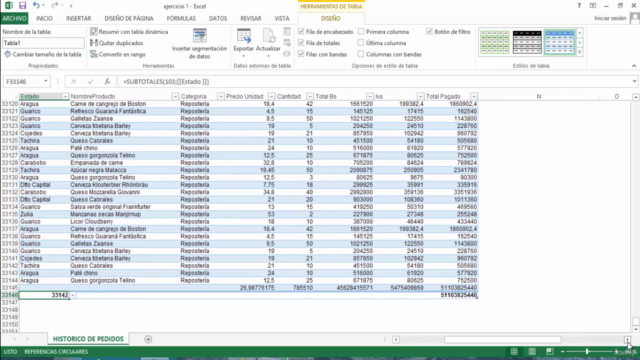Click the vertical scrollbar thumb

point(636,321)
